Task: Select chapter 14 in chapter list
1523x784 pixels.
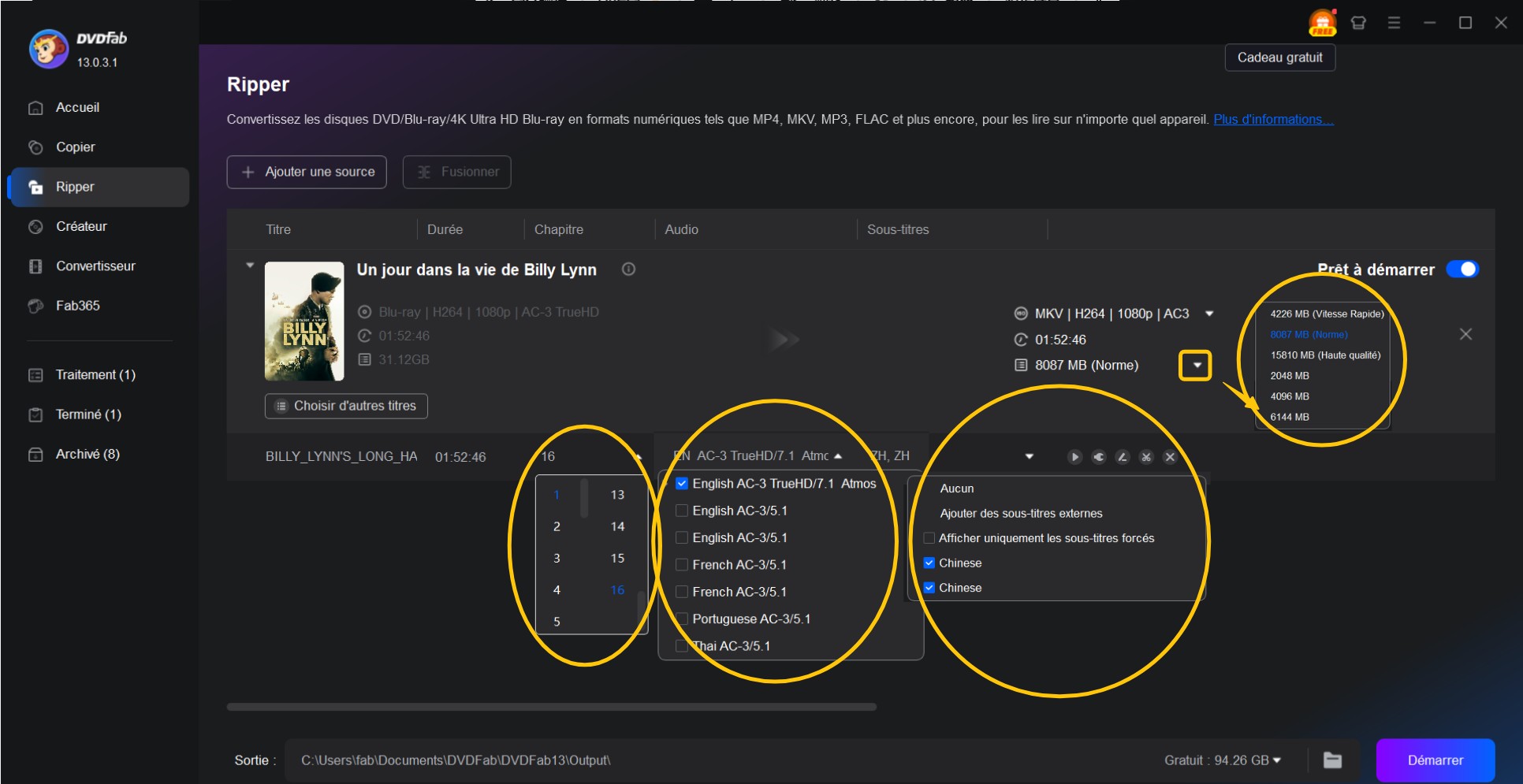Action: coord(617,526)
